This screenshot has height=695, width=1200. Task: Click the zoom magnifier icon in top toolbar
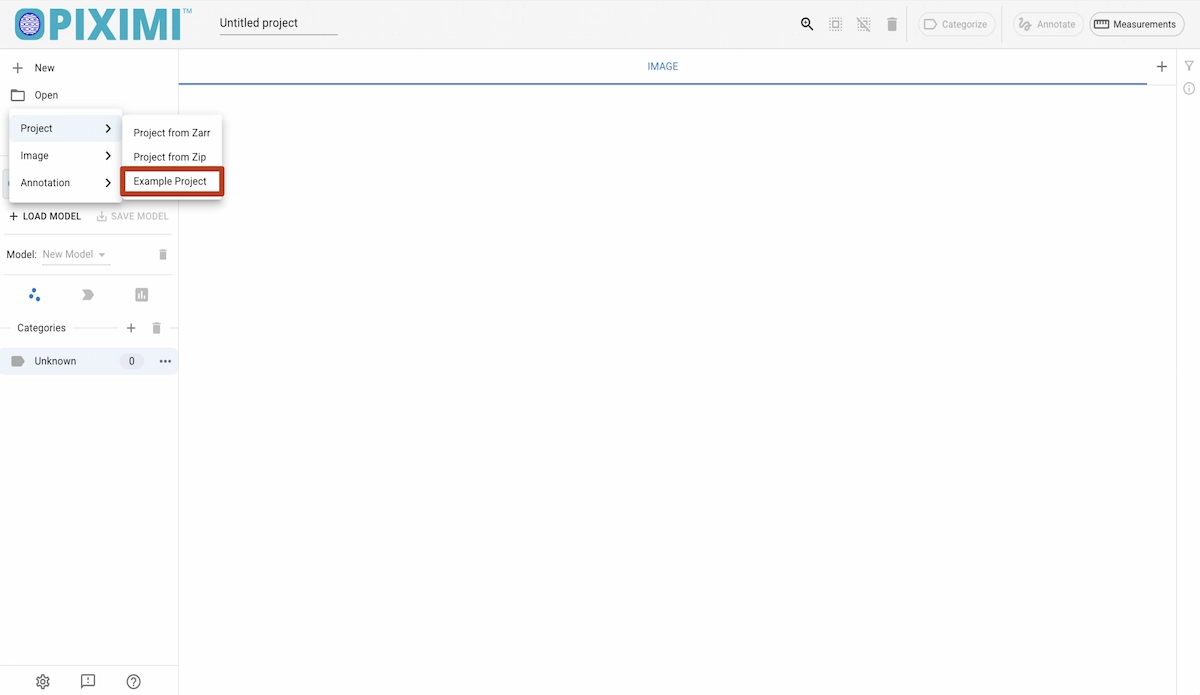click(807, 24)
